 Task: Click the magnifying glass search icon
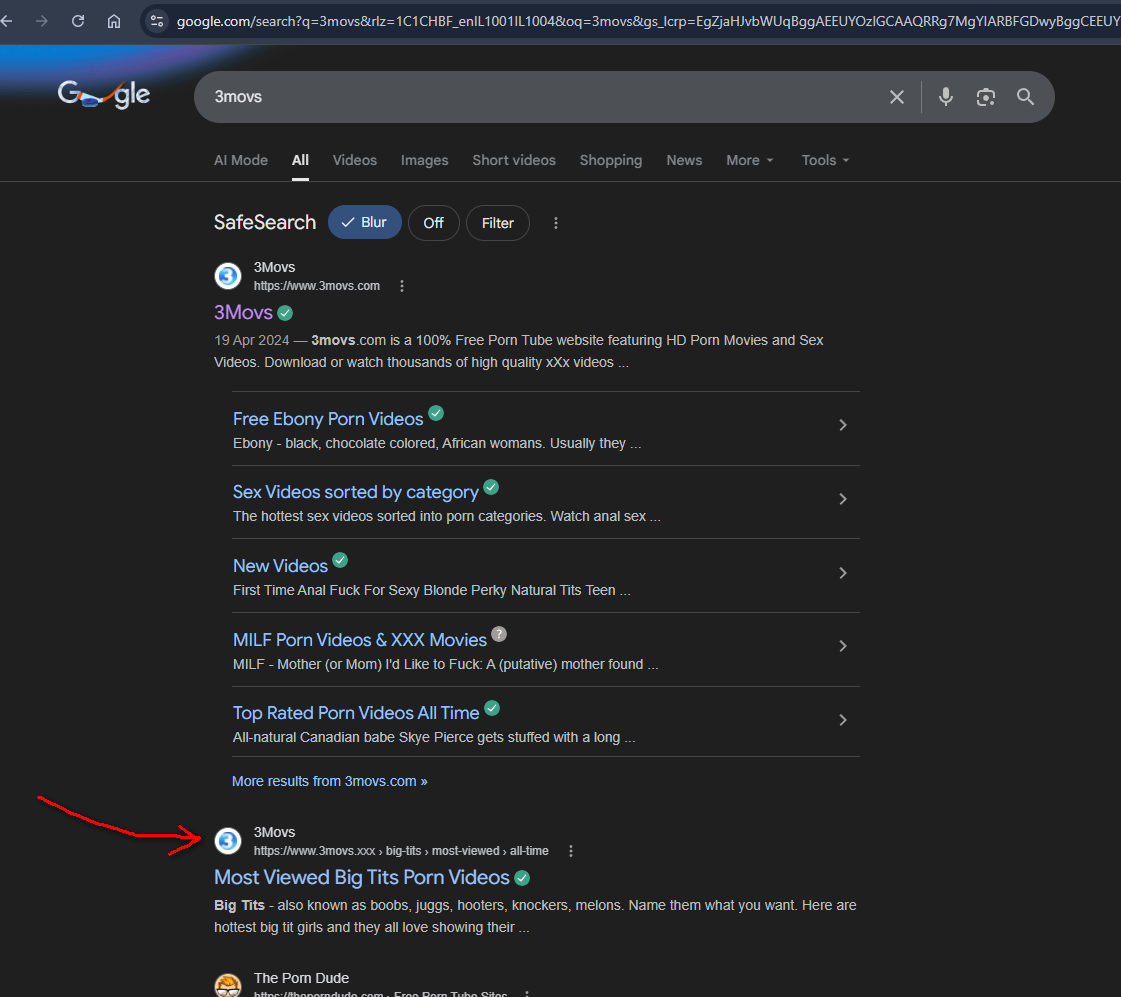click(x=1025, y=97)
